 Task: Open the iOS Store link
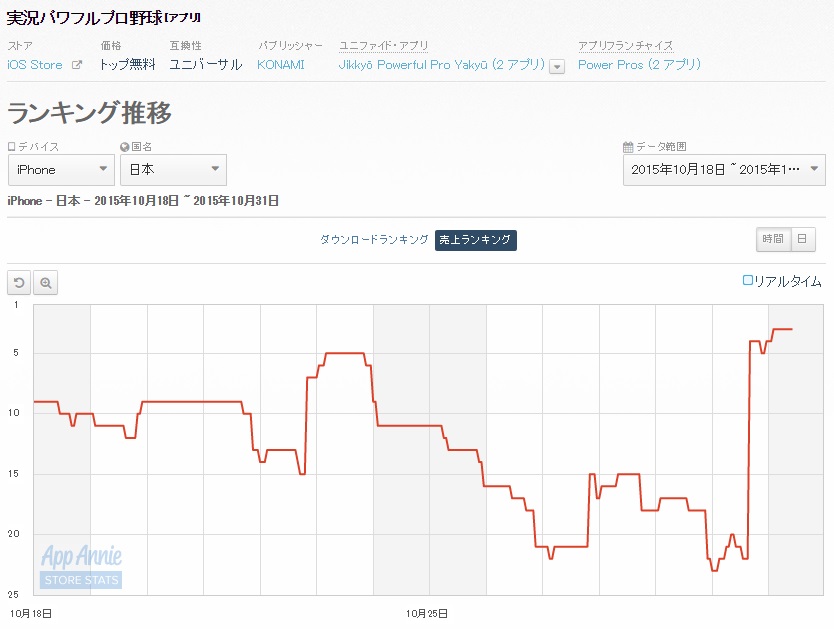click(35, 65)
